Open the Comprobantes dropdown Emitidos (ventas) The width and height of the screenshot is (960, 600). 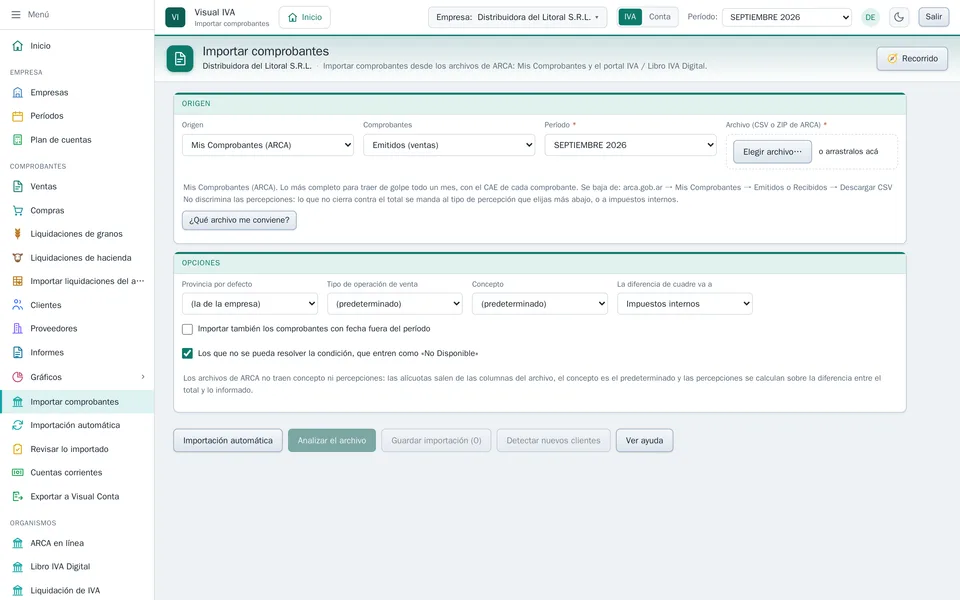[x=449, y=145]
